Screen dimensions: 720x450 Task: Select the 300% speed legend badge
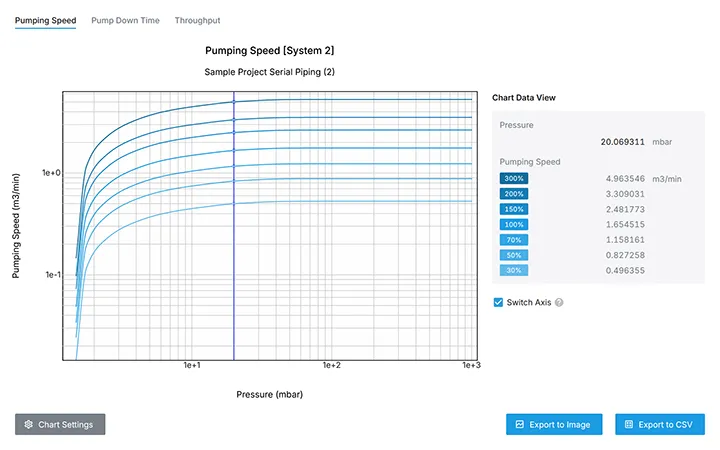click(x=514, y=179)
